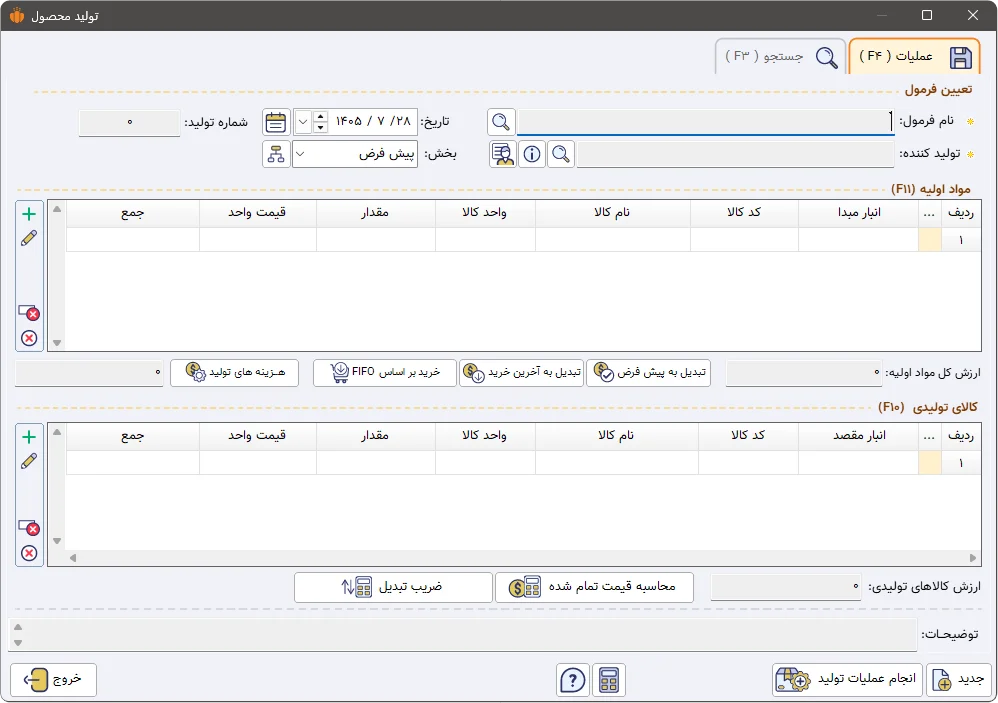Image resolution: width=998 pixels, height=703 pixels.
Task: Click انجام عملیات تولید button
Action: (x=847, y=679)
